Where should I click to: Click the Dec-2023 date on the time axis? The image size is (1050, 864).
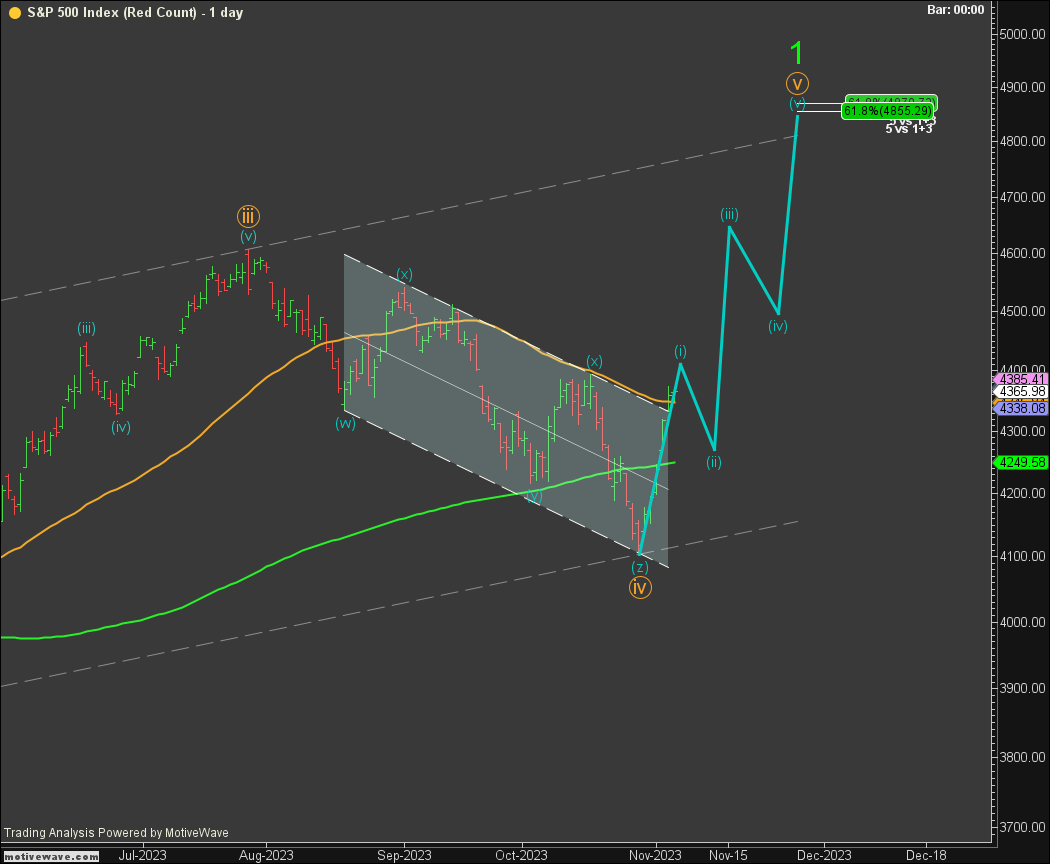(x=824, y=855)
